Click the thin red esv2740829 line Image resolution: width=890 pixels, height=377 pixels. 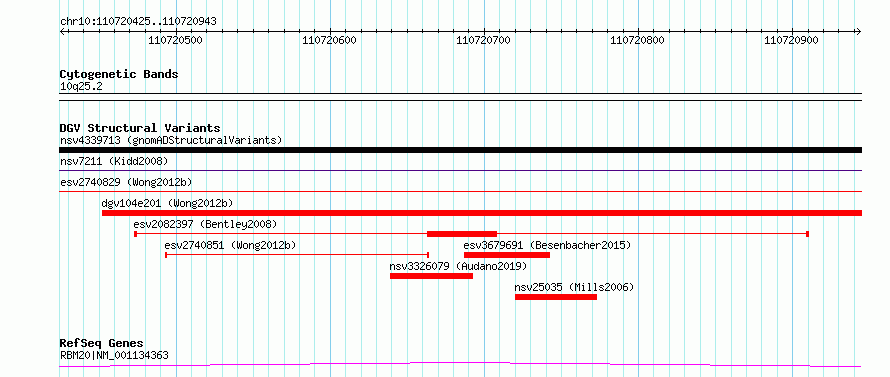460,192
